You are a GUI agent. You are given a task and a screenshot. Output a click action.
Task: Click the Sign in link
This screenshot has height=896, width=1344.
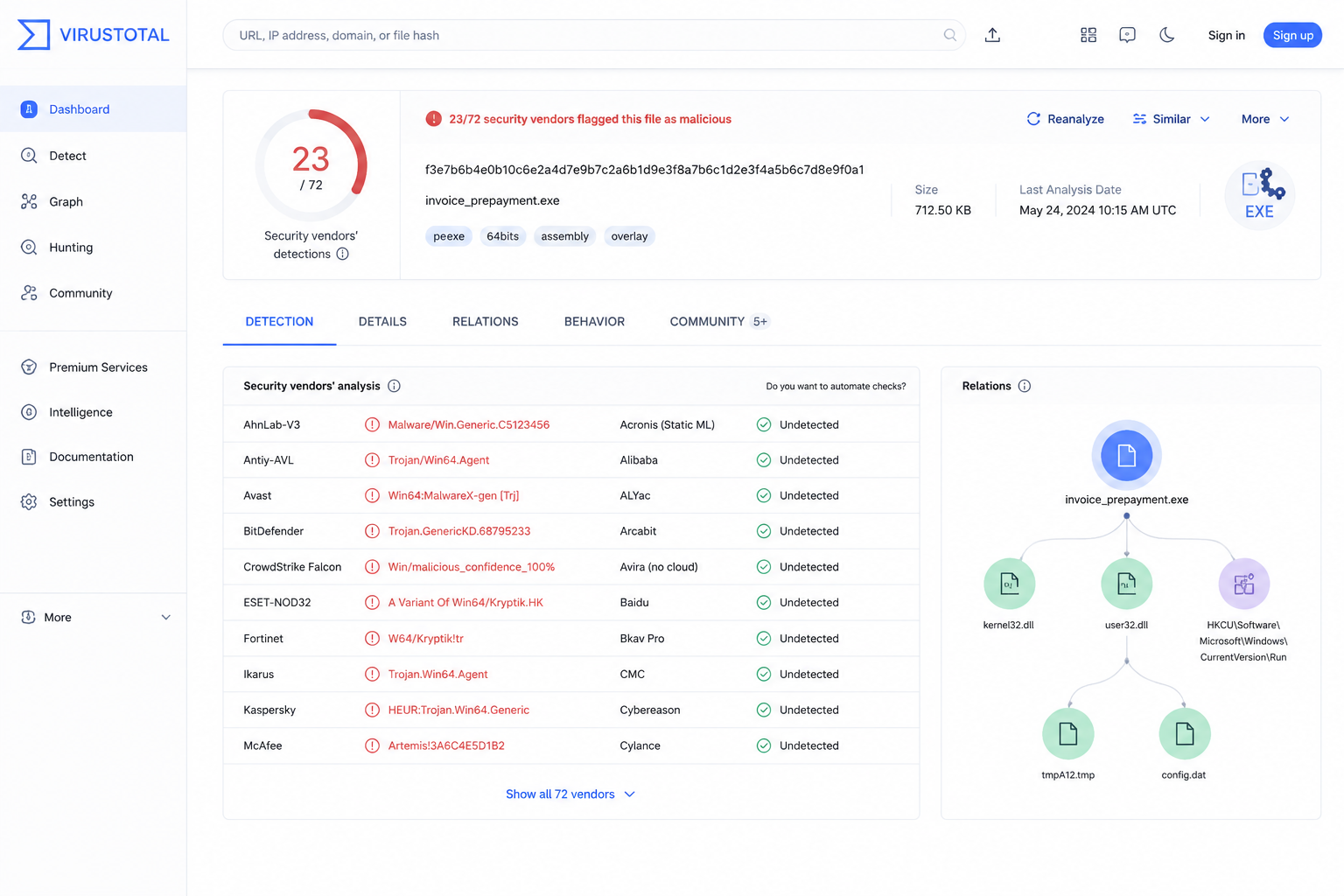[1226, 35]
